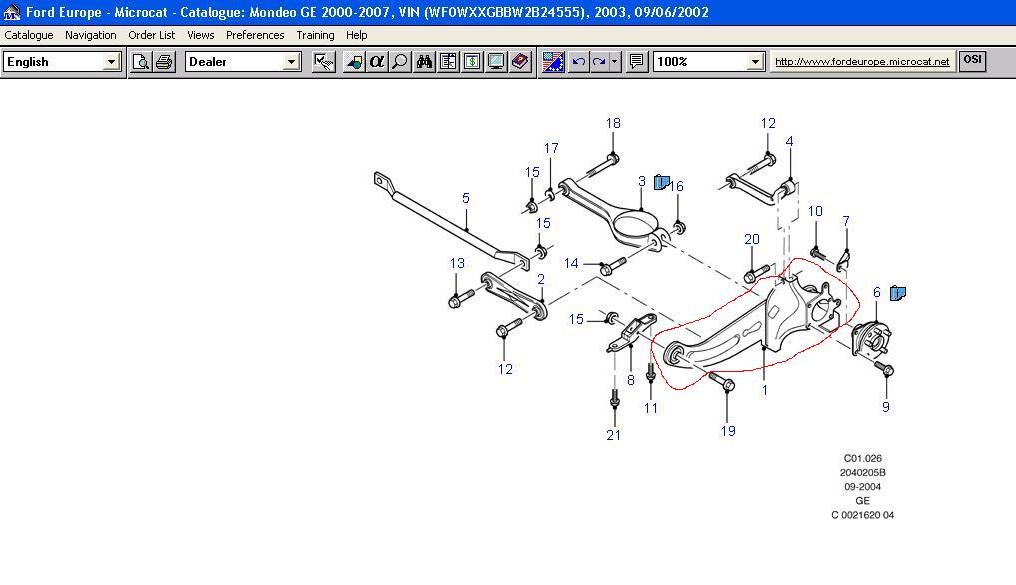Click the flag icon in toolbar
This screenshot has height=585, width=1016.
click(x=553, y=62)
